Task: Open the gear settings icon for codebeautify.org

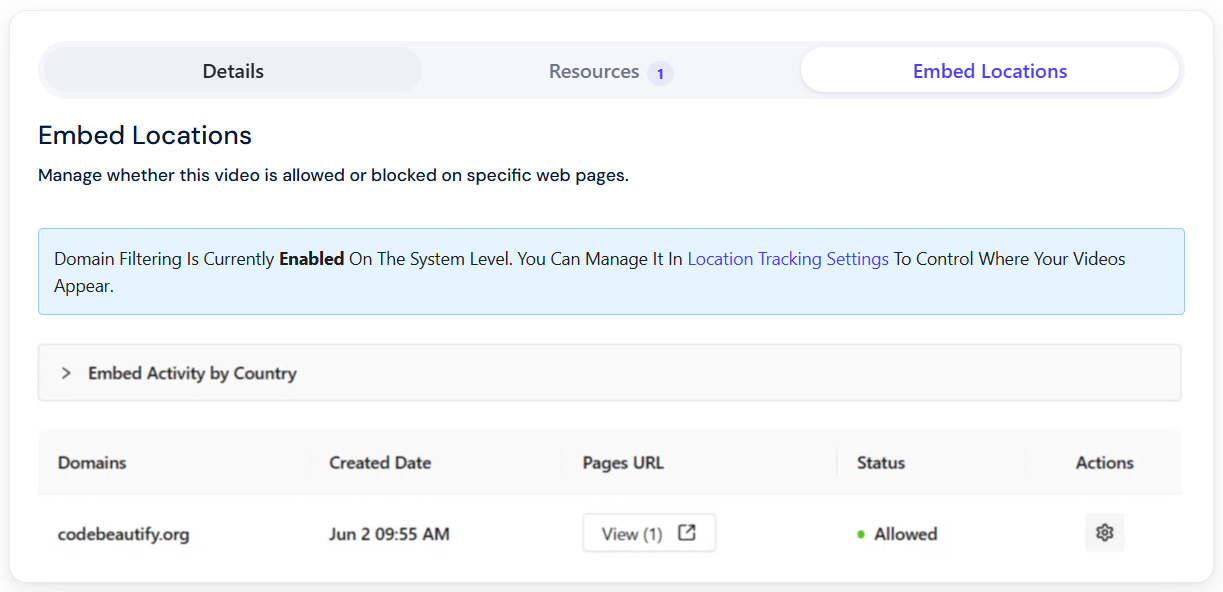Action: (x=1105, y=533)
